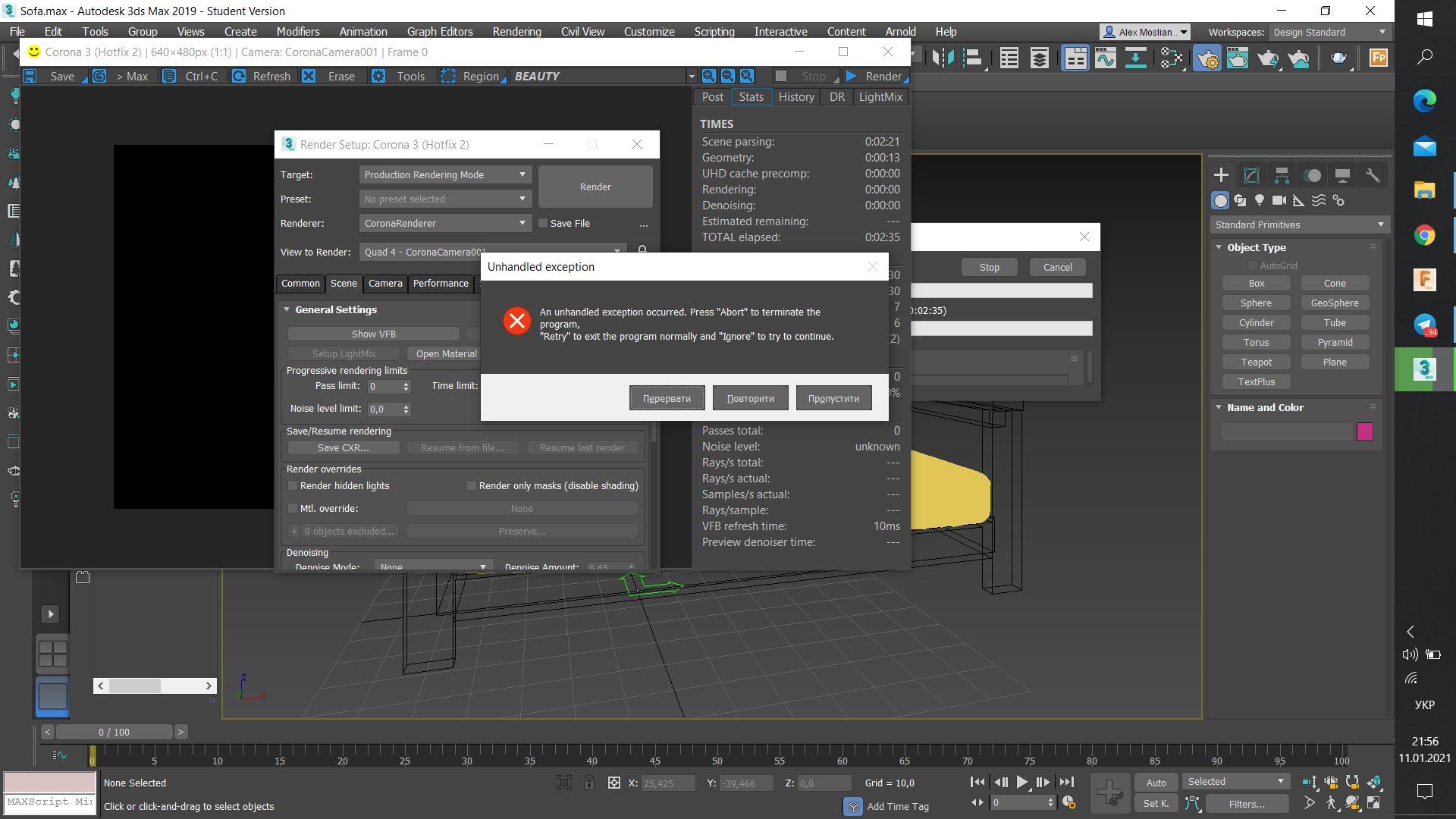Image resolution: width=1456 pixels, height=819 pixels.
Task: Switch to the History tab in Corona VFB
Action: pyautogui.click(x=796, y=96)
